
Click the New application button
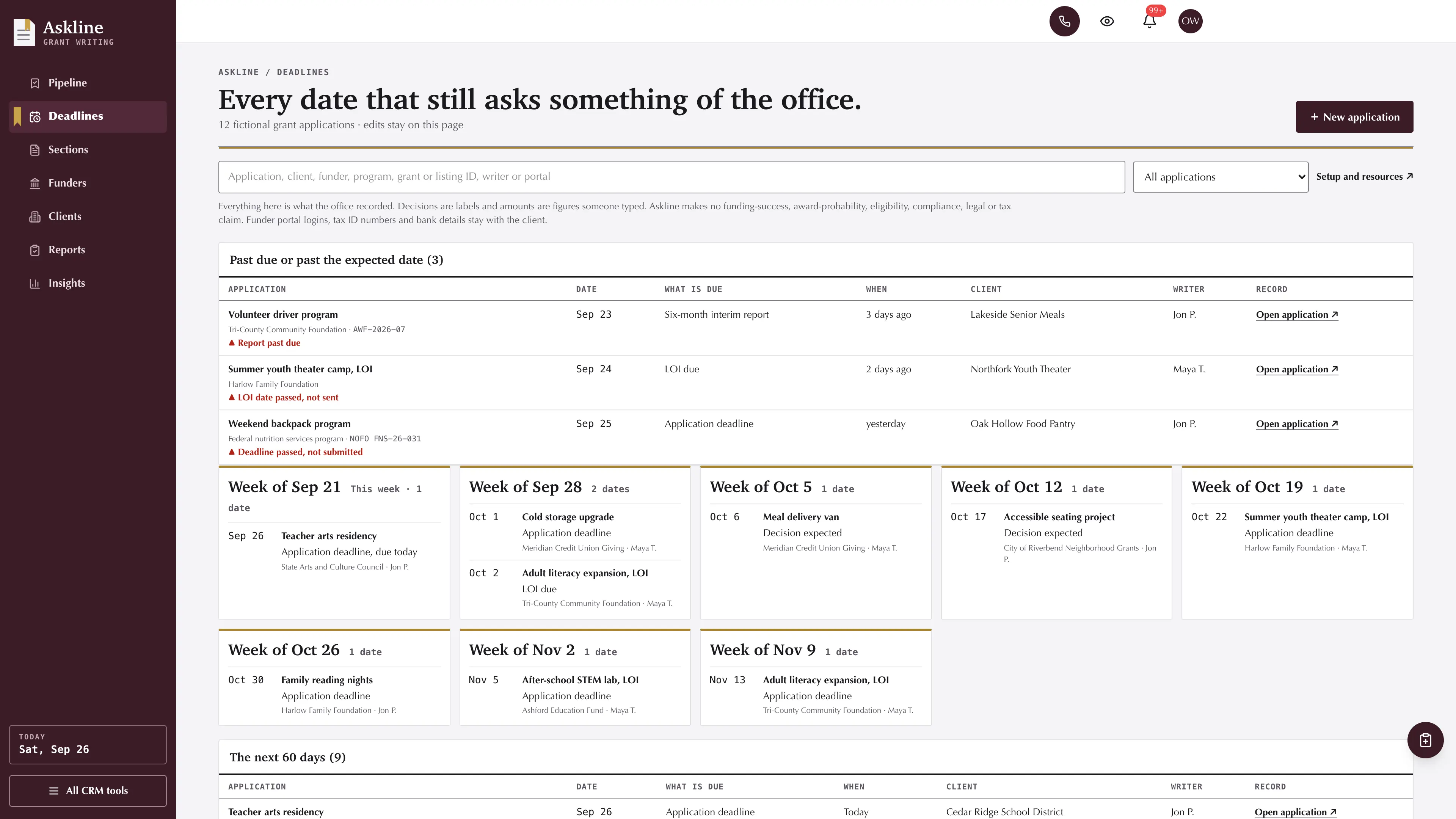[x=1354, y=117]
